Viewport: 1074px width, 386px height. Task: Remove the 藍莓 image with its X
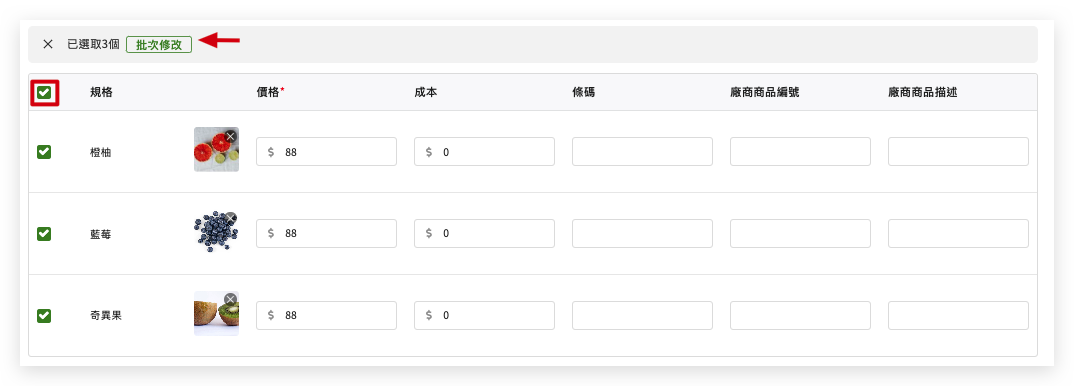231,218
